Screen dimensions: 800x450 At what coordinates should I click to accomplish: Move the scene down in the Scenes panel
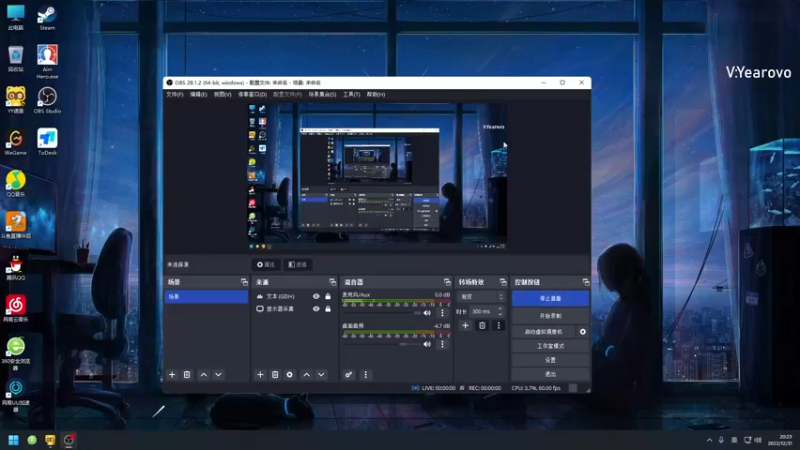point(218,374)
